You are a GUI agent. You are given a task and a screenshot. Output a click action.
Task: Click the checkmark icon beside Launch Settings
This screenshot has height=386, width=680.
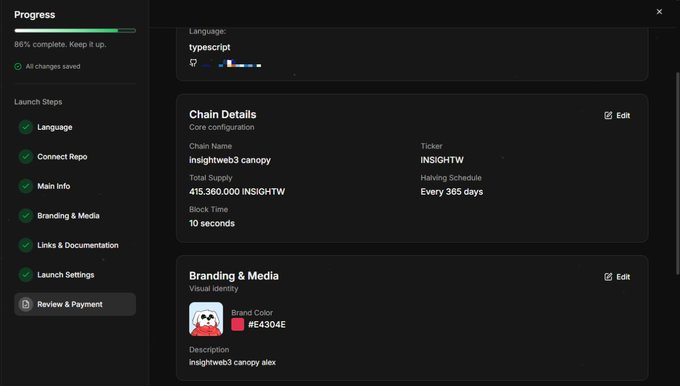[26, 275]
